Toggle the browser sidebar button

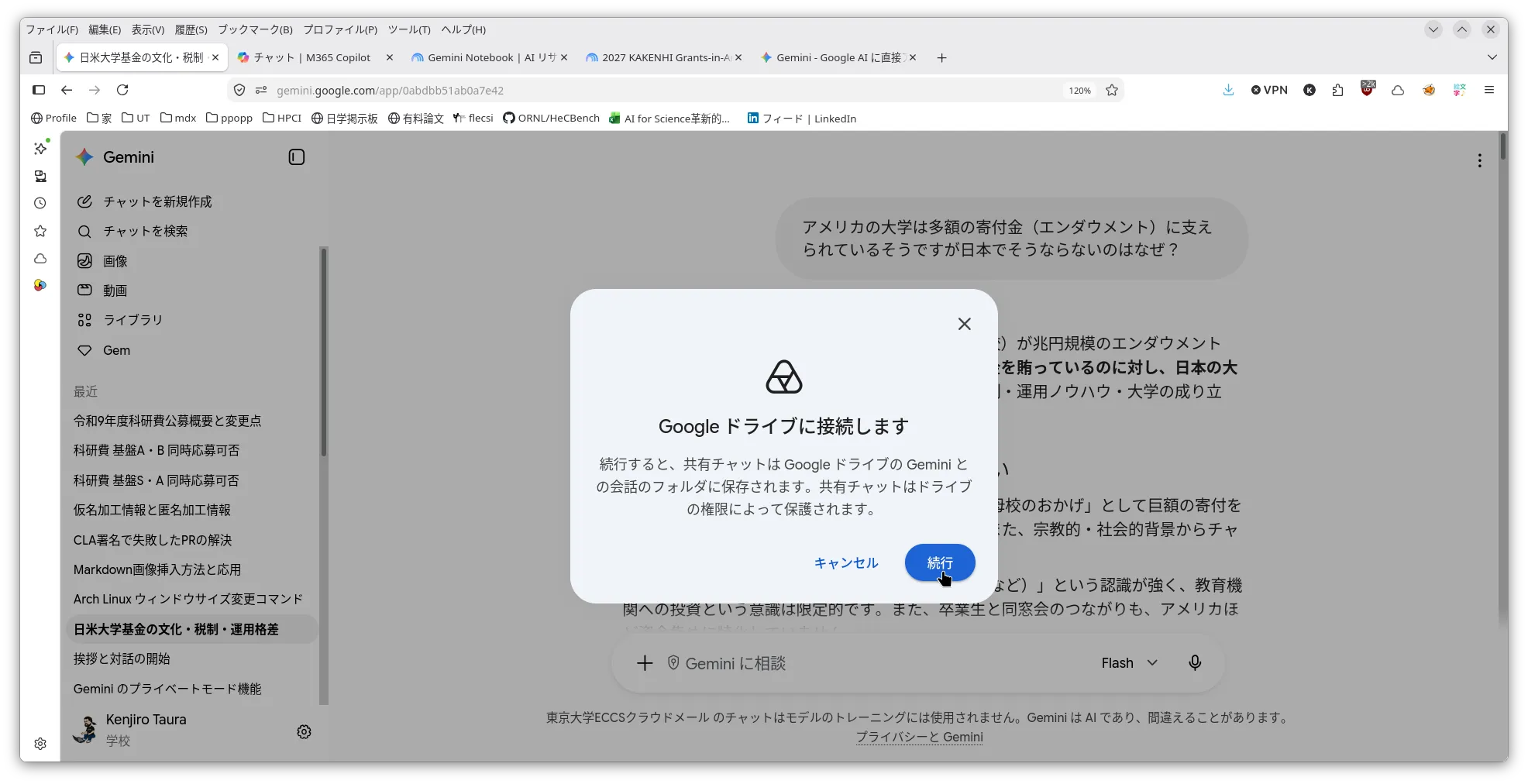click(x=39, y=90)
